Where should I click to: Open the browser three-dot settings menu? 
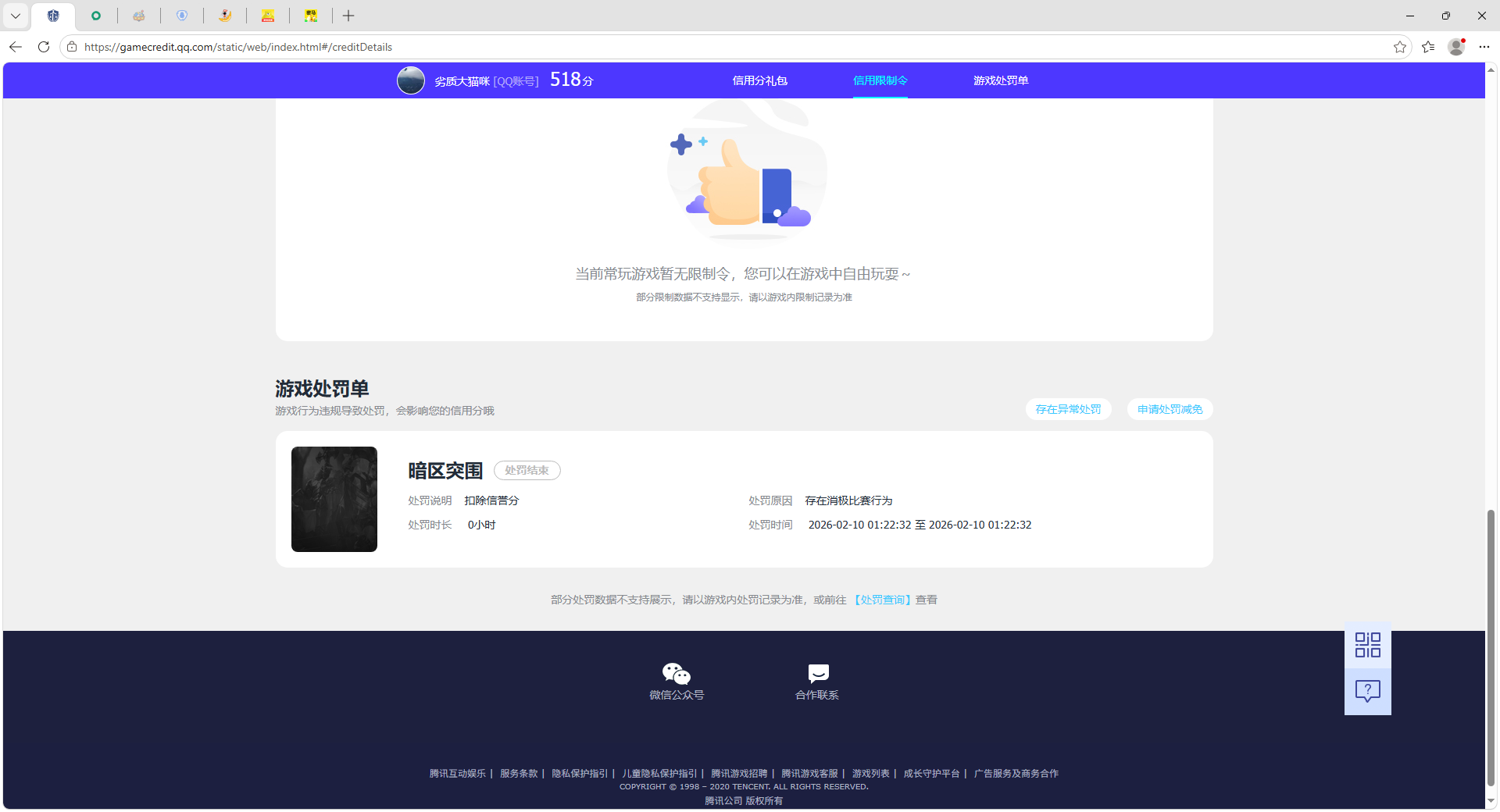[1484, 47]
